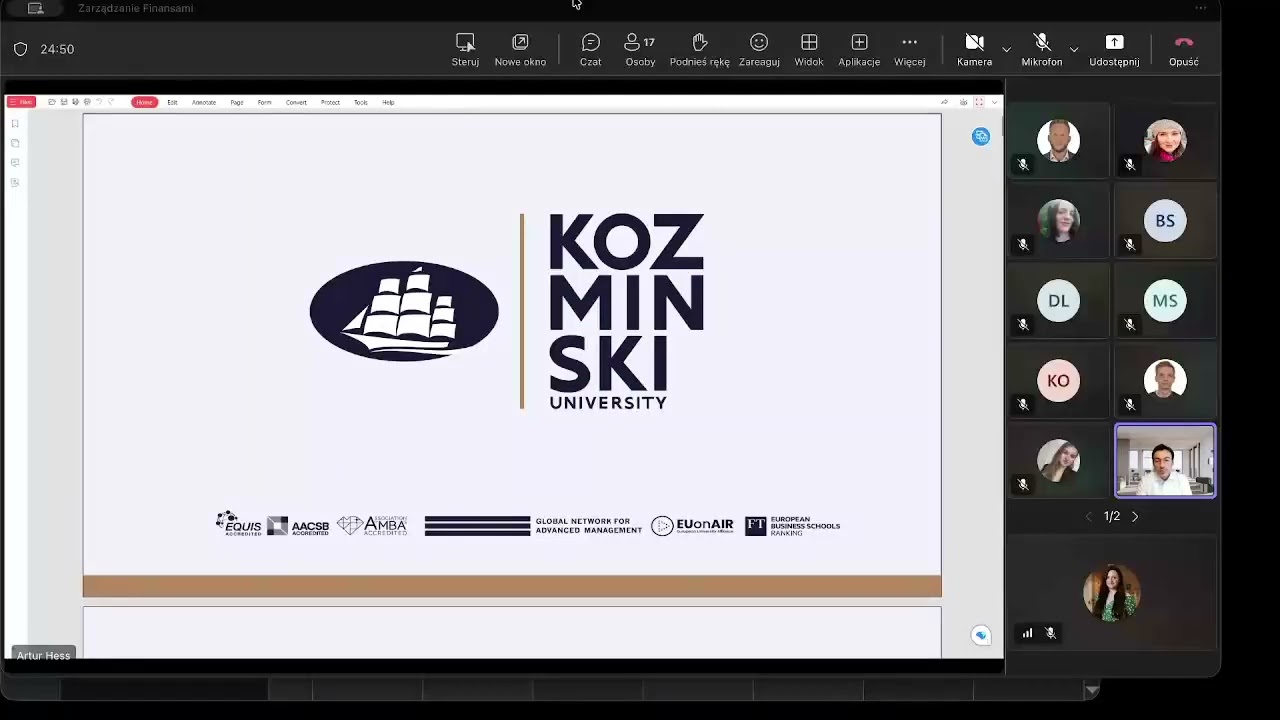Expand camera options arrow next to Kamera
This screenshot has height=720, width=1280.
coord(1006,49)
